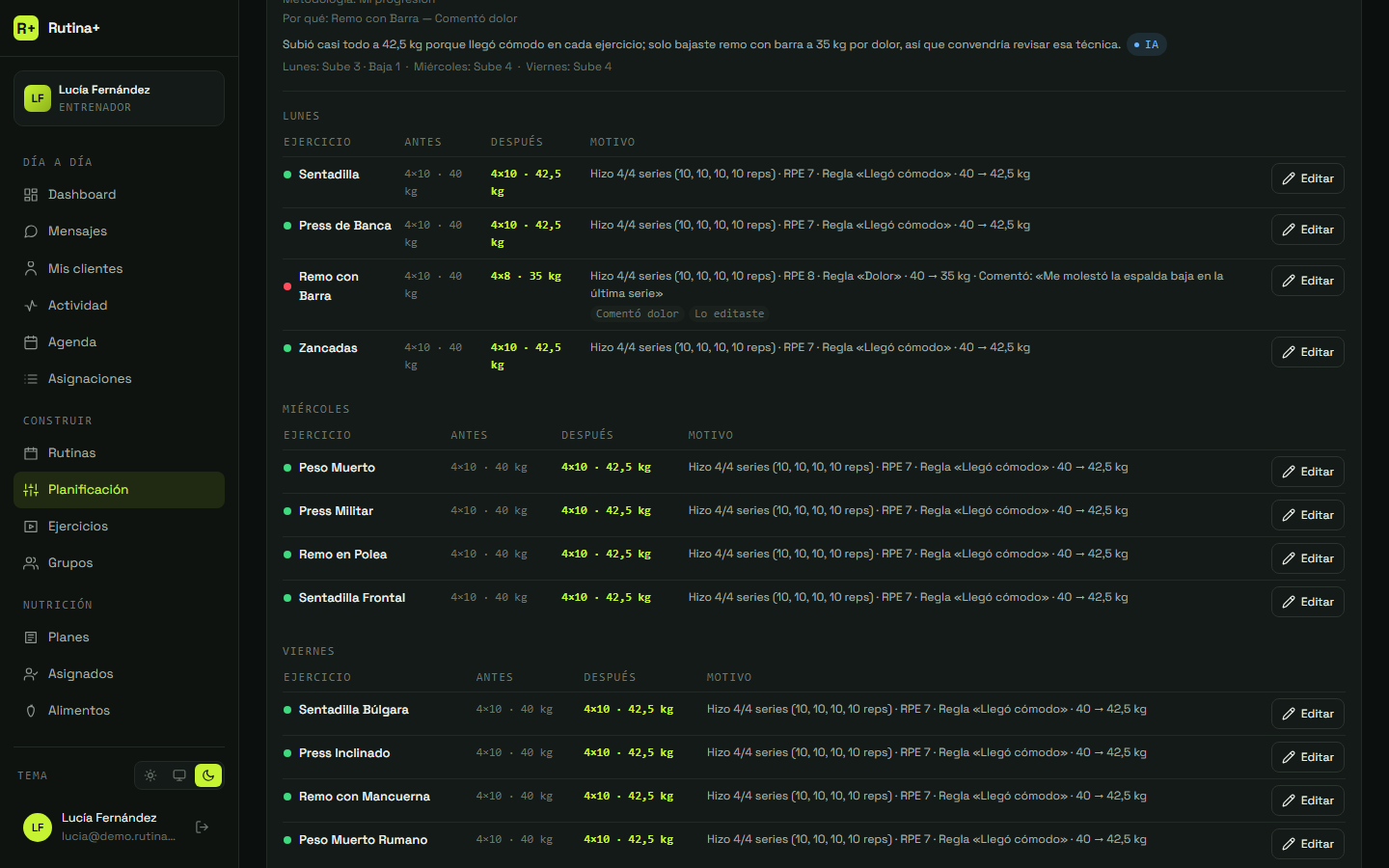Click the Rutina+ logo icon
This screenshot has height=868, width=1389.
click(x=26, y=28)
